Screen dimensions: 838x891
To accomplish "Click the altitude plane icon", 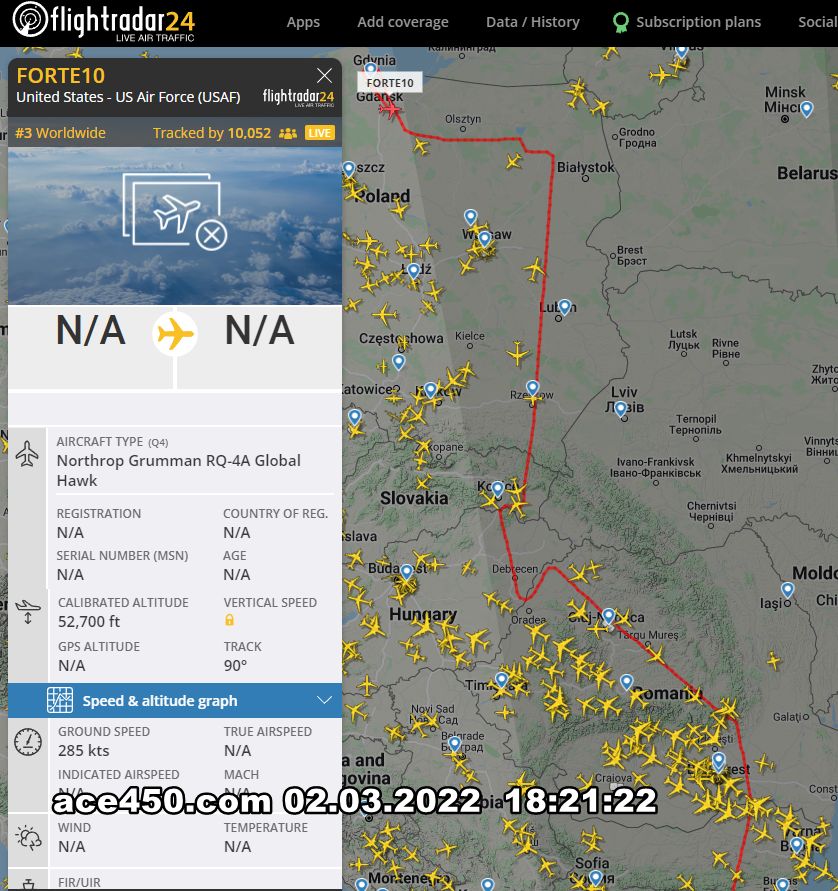I will pos(28,611).
